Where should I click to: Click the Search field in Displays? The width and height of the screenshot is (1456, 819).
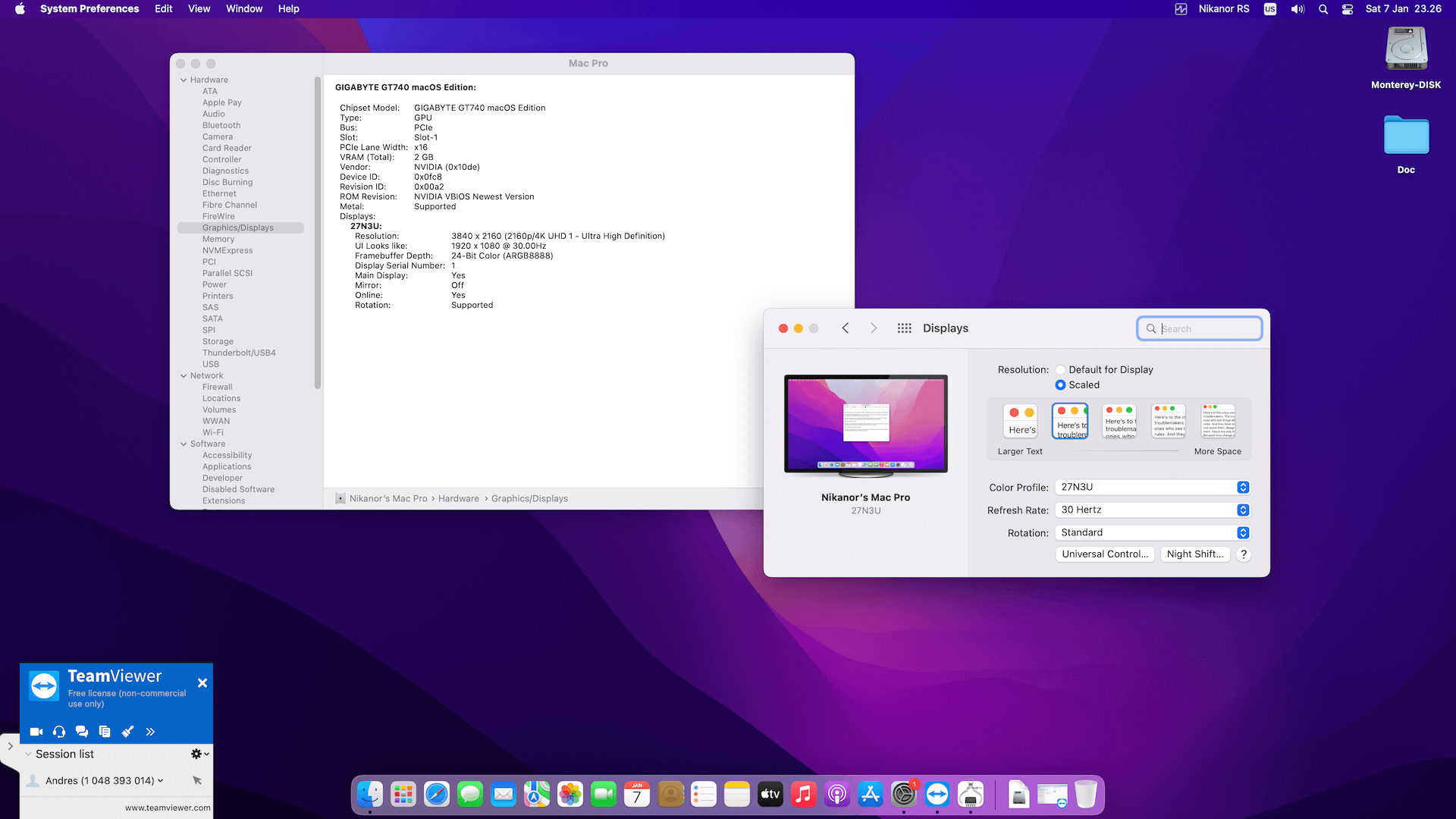tap(1206, 329)
